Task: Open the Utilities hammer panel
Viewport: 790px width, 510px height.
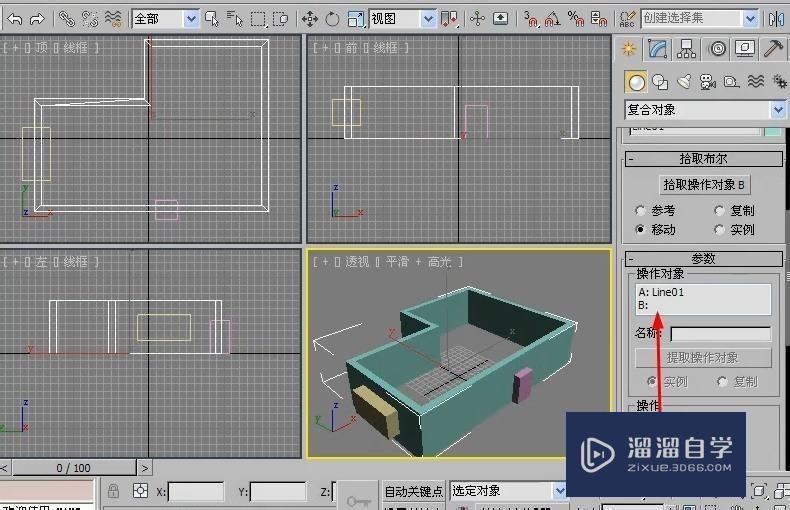Action: pyautogui.click(x=774, y=48)
